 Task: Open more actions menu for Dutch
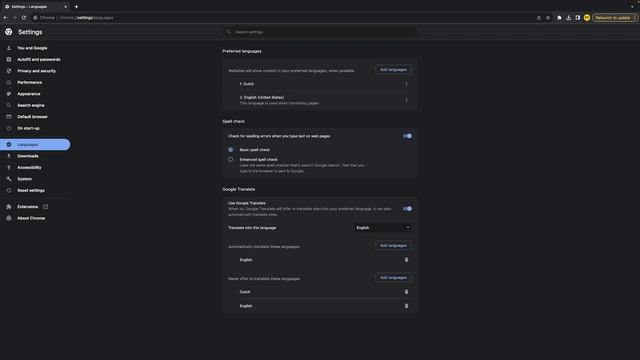coord(406,84)
